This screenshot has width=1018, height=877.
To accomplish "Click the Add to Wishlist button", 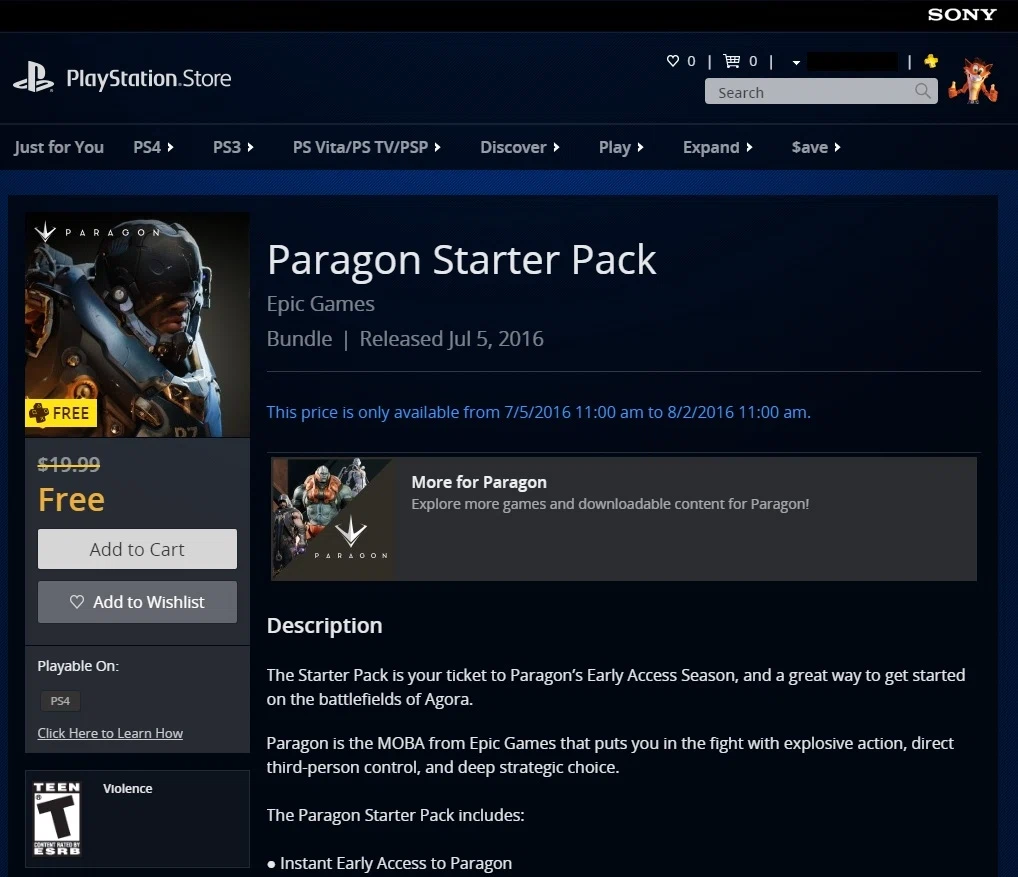I will coord(137,602).
